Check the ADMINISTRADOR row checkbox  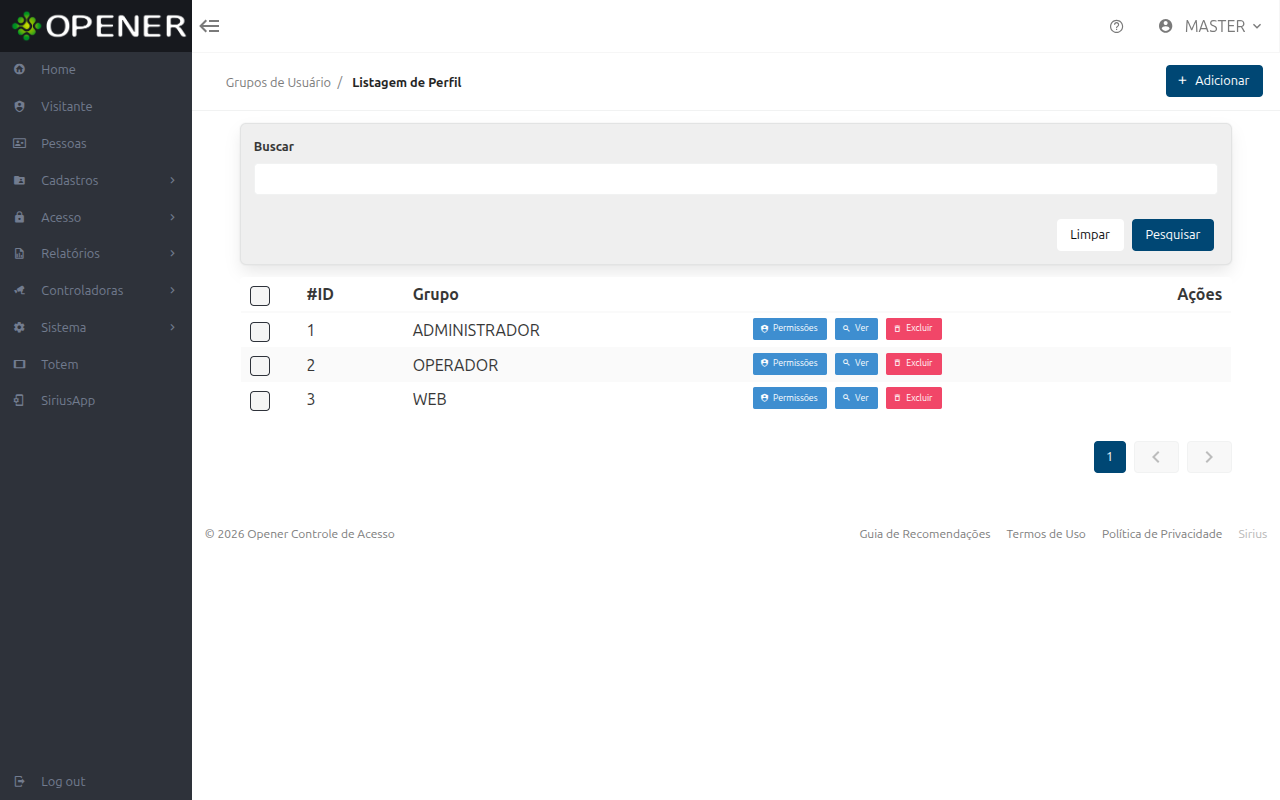pos(260,332)
